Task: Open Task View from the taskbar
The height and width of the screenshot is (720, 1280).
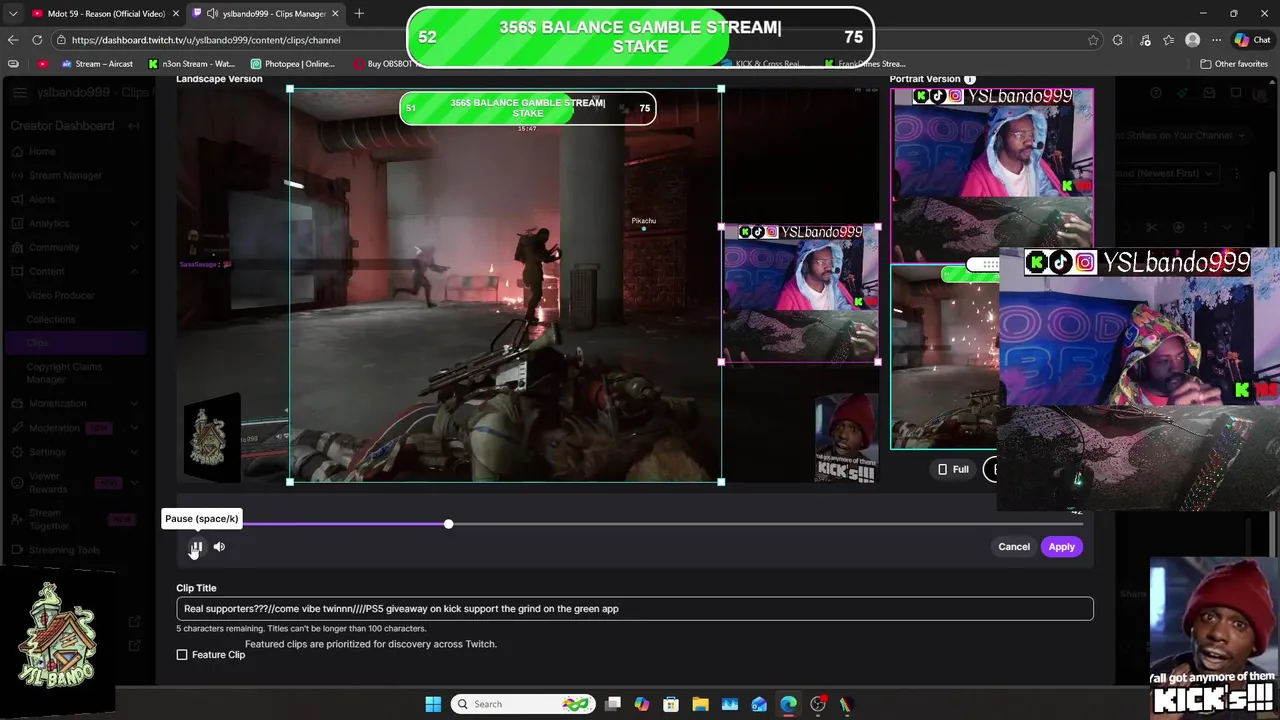Action: (613, 704)
